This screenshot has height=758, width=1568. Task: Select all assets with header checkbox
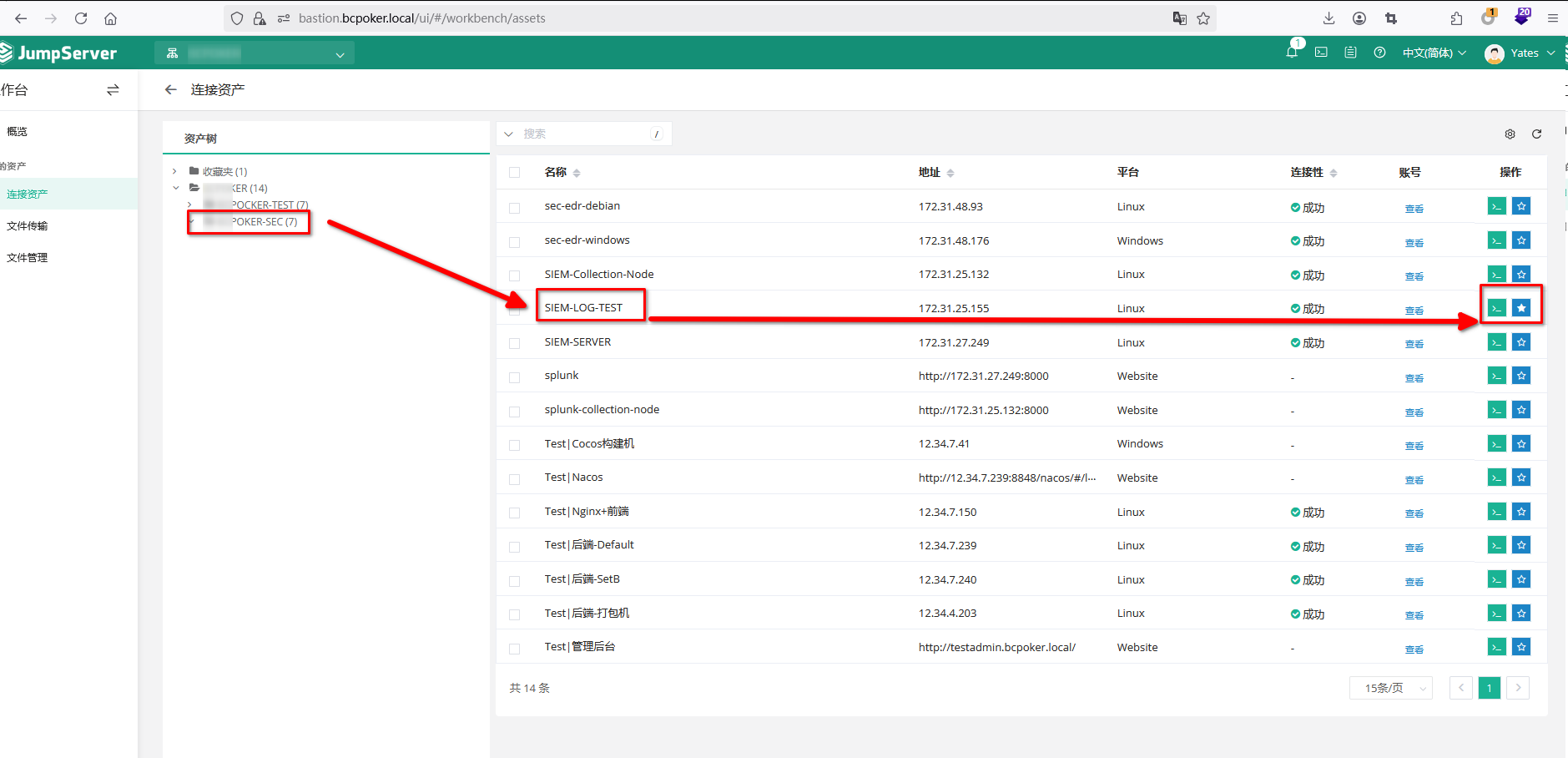click(514, 173)
